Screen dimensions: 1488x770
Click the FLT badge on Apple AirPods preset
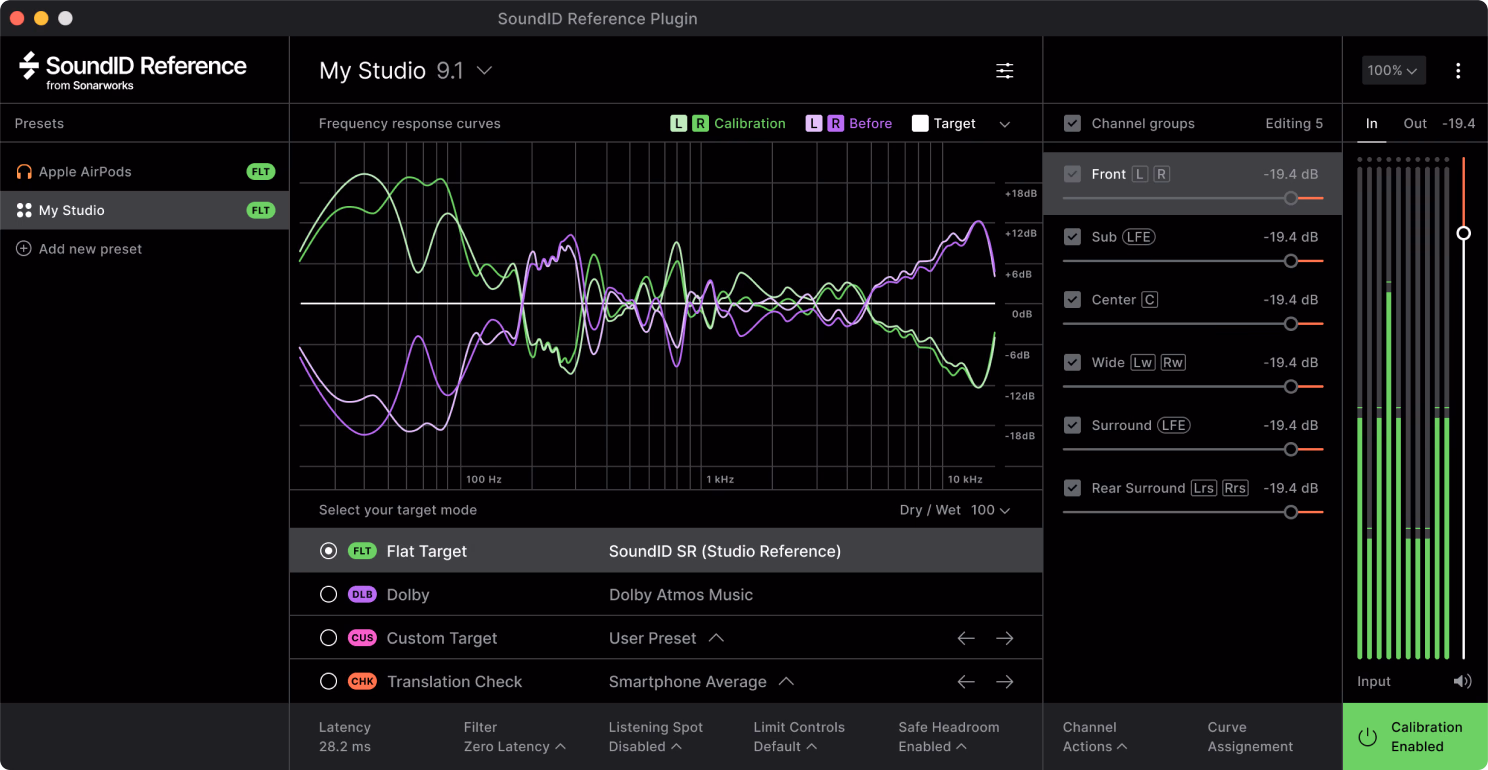(x=261, y=172)
